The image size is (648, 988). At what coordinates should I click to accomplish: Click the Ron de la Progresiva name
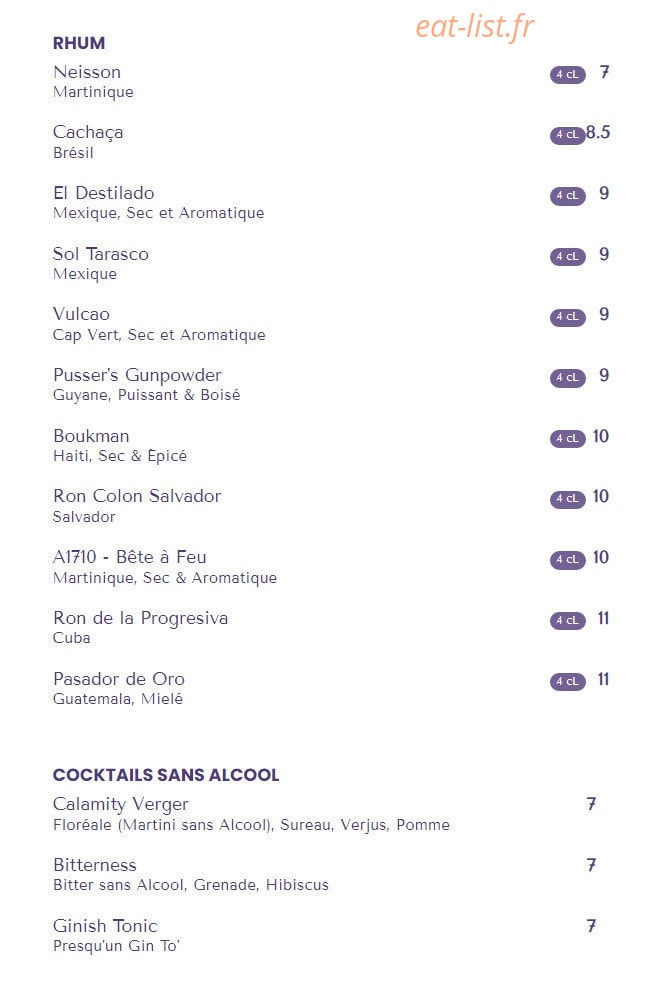tap(140, 618)
